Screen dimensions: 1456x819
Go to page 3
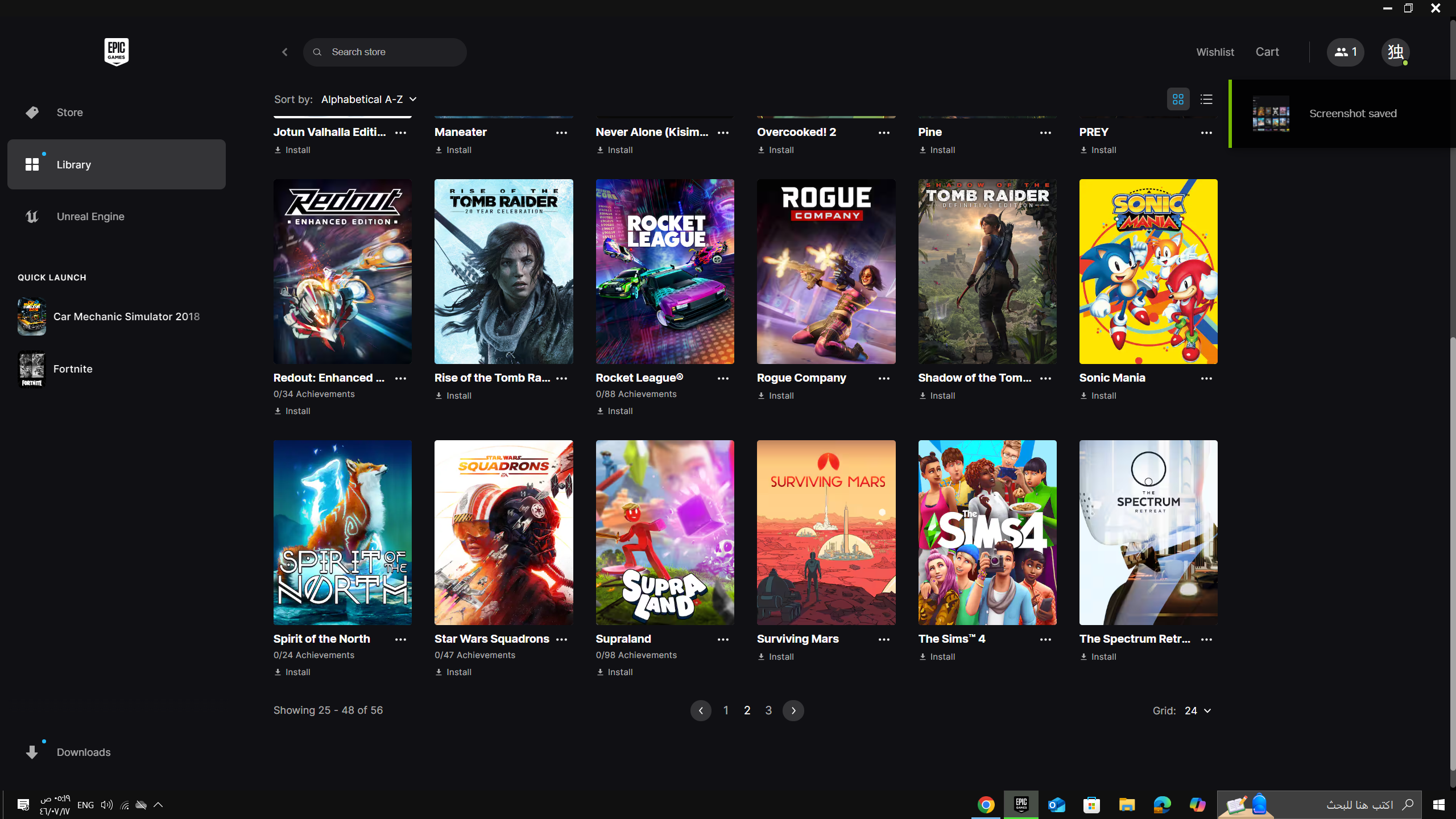click(768, 710)
